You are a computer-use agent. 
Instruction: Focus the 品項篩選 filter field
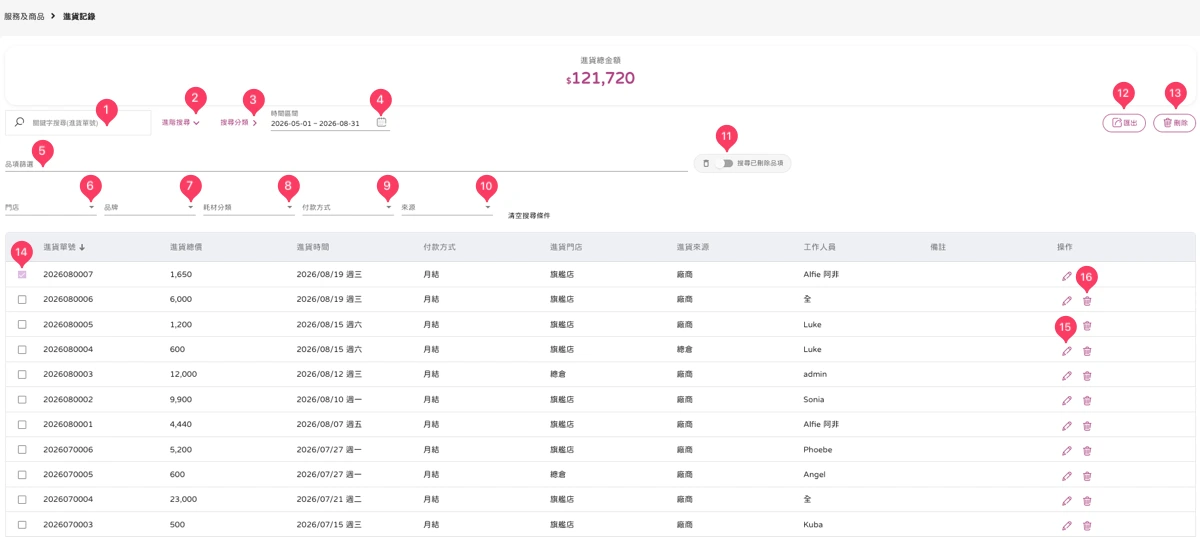click(345, 163)
